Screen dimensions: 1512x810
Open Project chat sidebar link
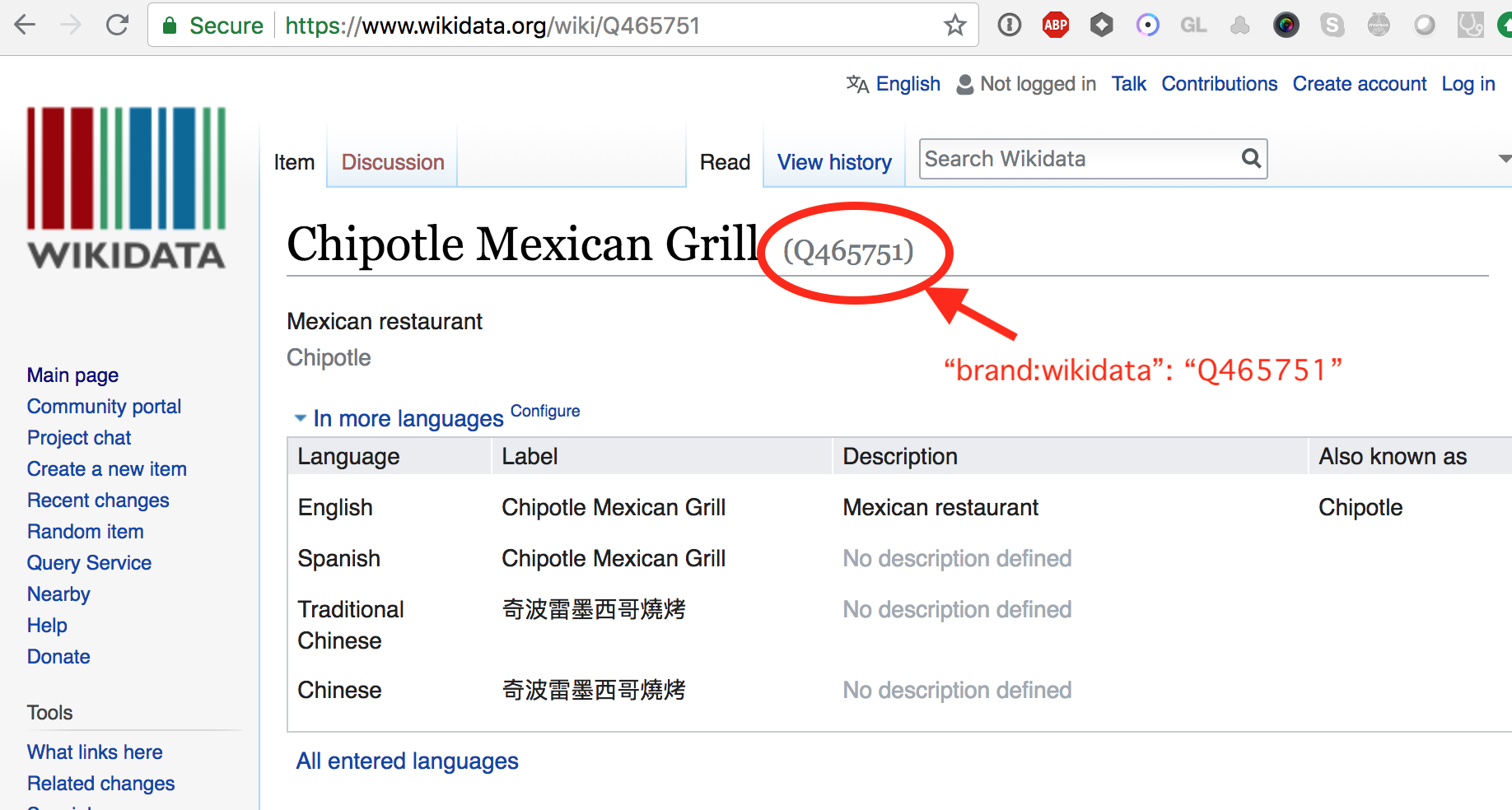(79, 438)
